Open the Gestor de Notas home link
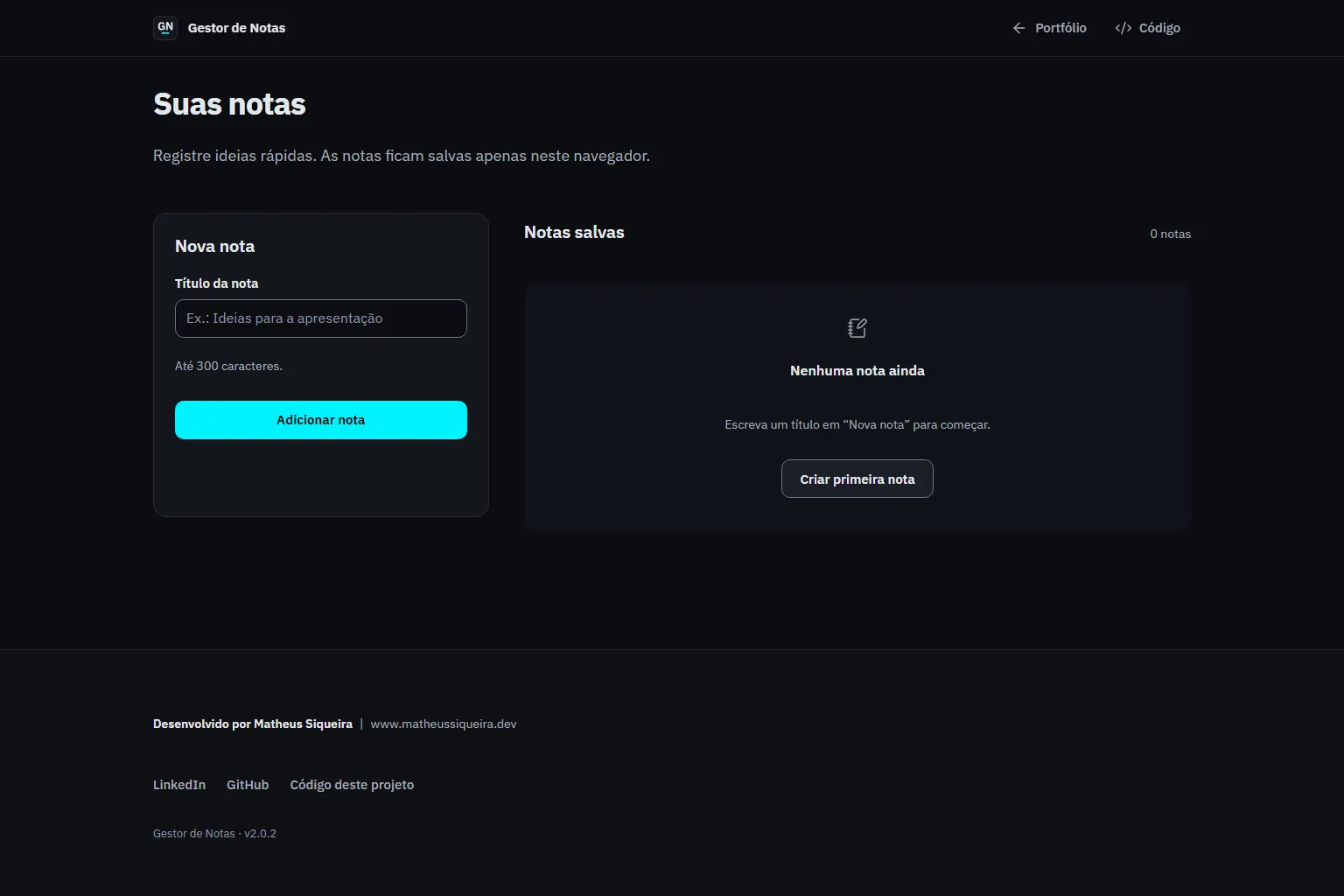 [220, 28]
